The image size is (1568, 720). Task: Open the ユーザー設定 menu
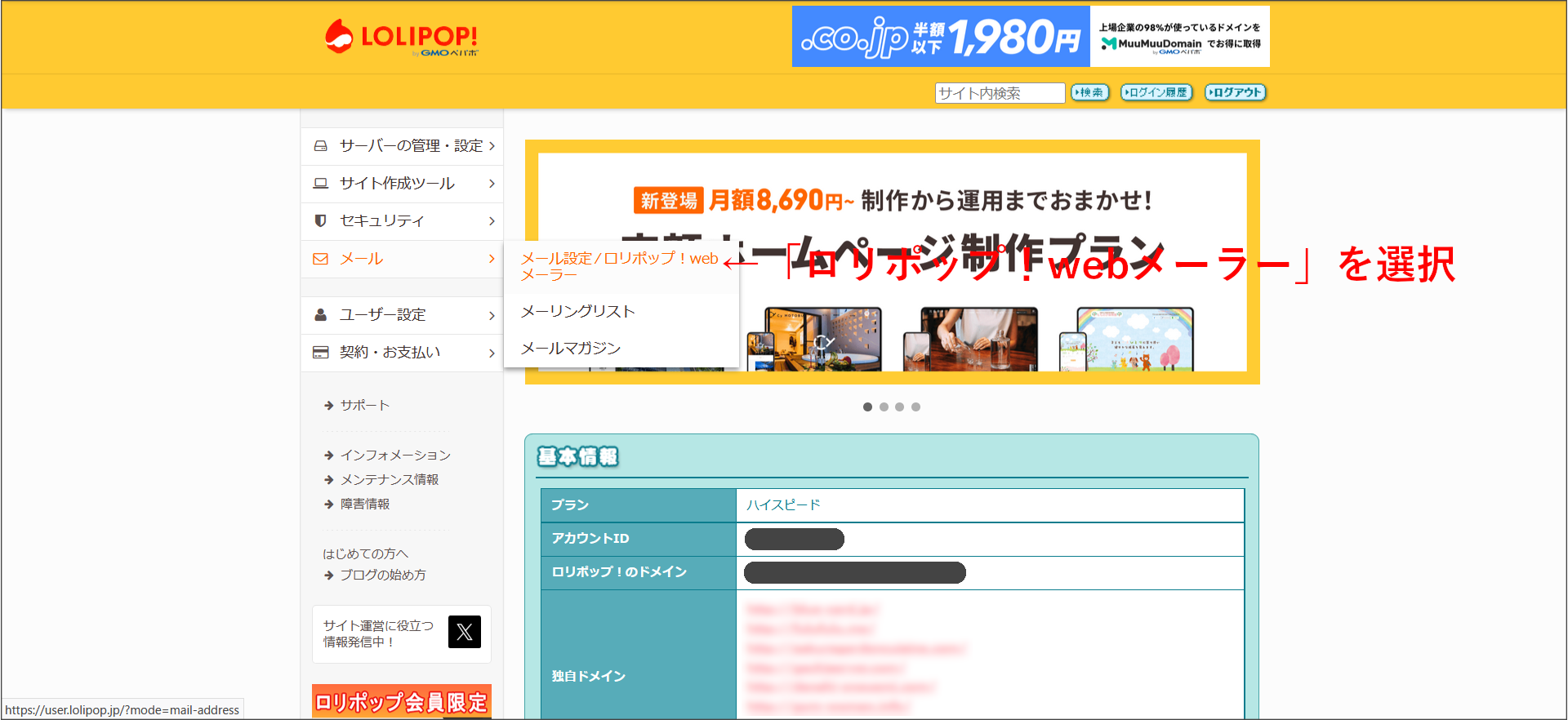pyautogui.click(x=402, y=315)
